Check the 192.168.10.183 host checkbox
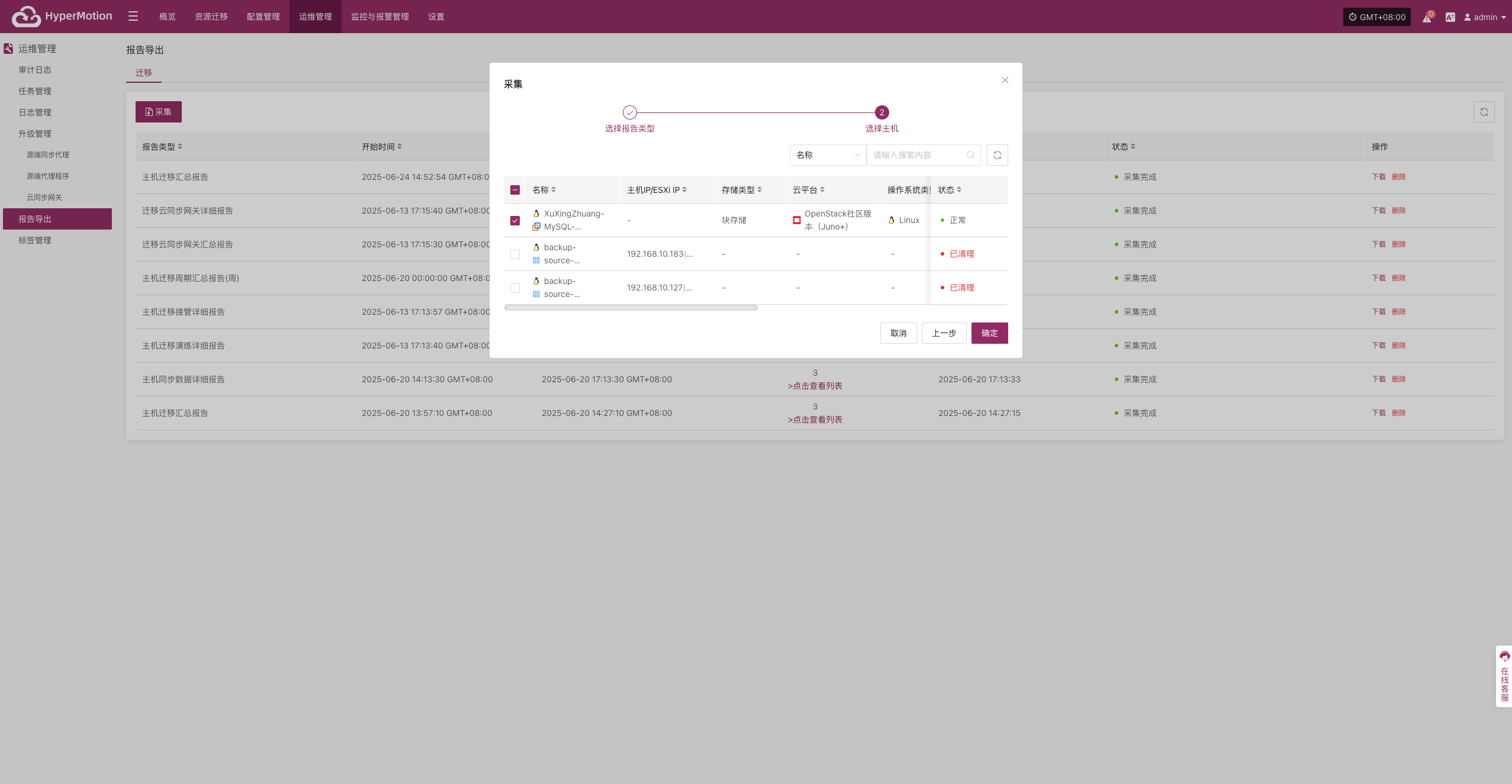Image resolution: width=1512 pixels, height=784 pixels. 515,254
